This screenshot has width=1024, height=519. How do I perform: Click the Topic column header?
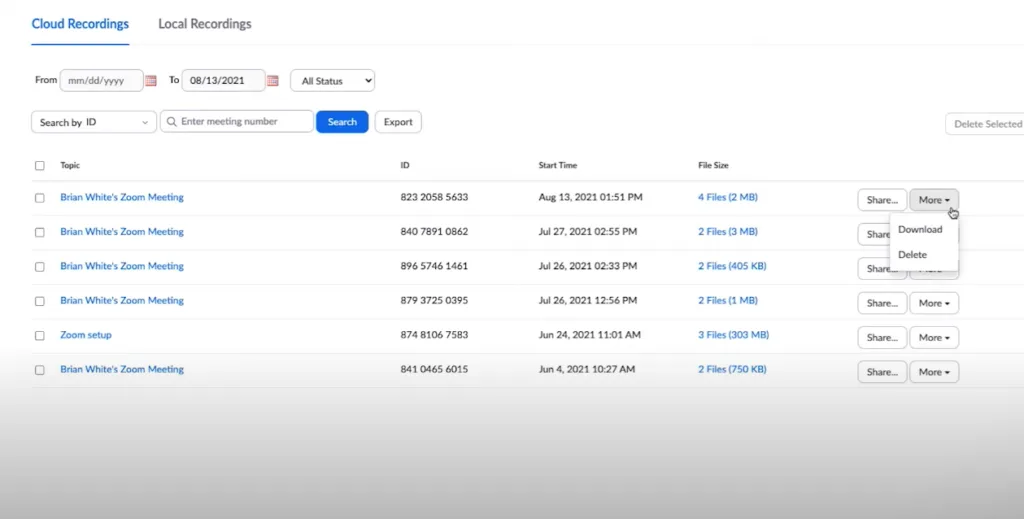[70, 165]
